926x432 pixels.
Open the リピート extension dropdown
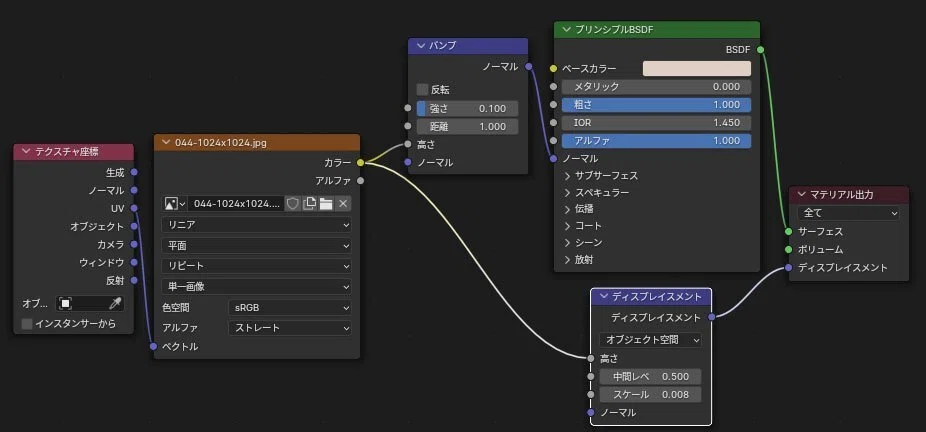[x=256, y=266]
